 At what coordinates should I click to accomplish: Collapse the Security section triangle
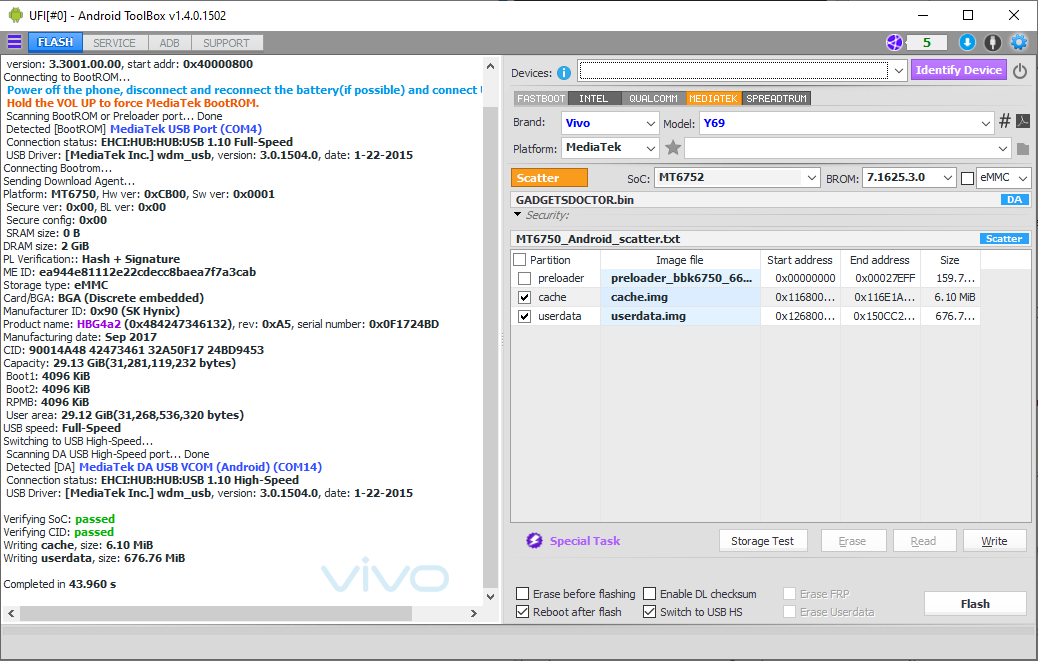tap(517, 214)
